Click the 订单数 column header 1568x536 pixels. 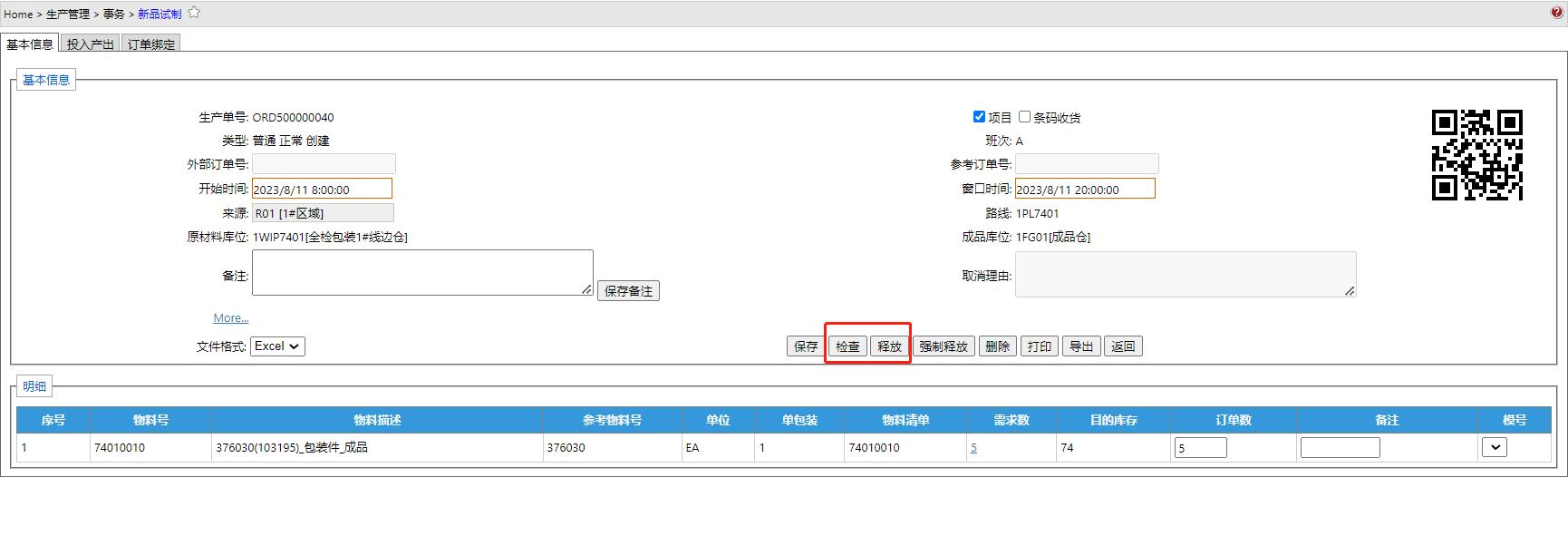pos(1234,420)
